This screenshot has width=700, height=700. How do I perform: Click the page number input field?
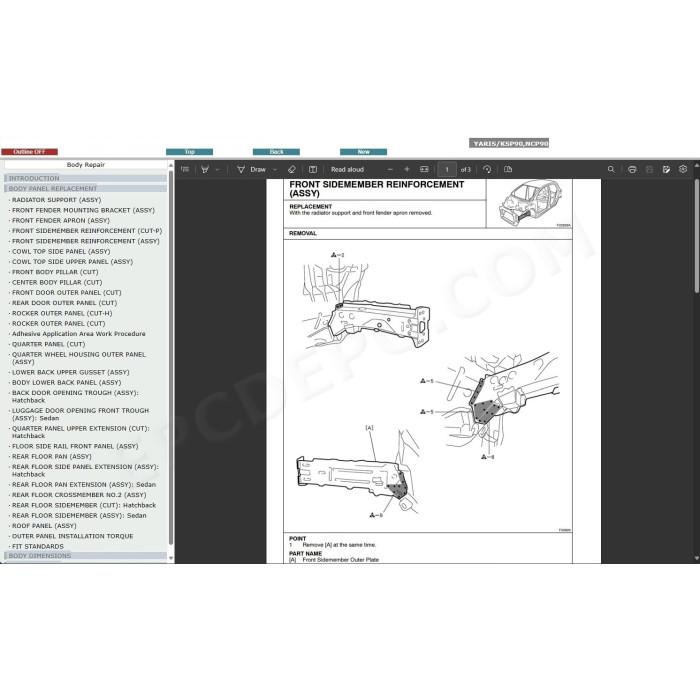tap(447, 170)
